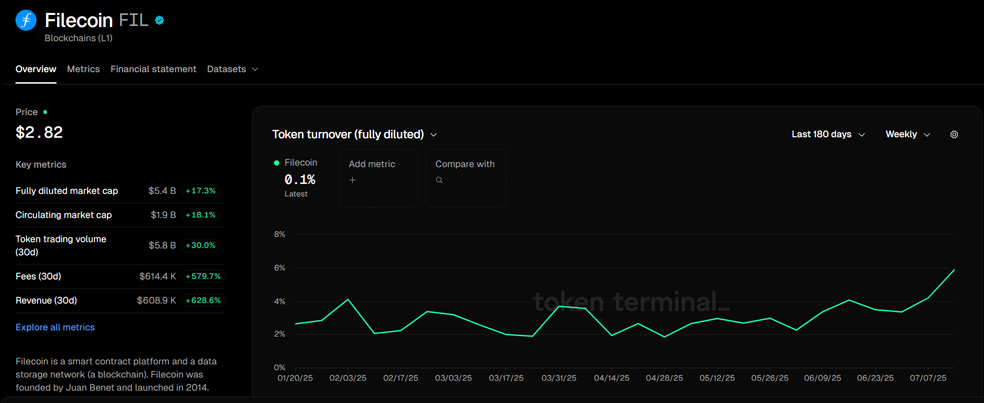Click the Blockchains (L1) category label
This screenshot has width=984, height=403.
click(78, 38)
